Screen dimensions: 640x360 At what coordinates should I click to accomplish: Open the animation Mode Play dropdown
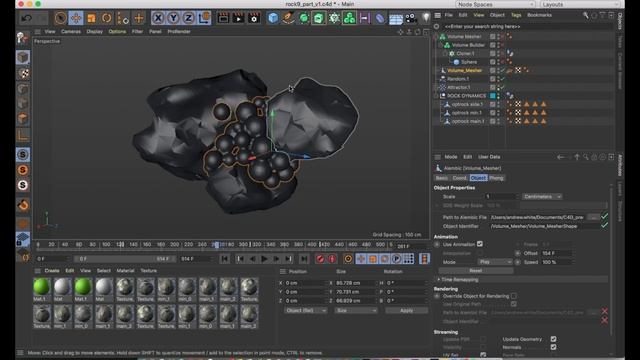pos(495,262)
